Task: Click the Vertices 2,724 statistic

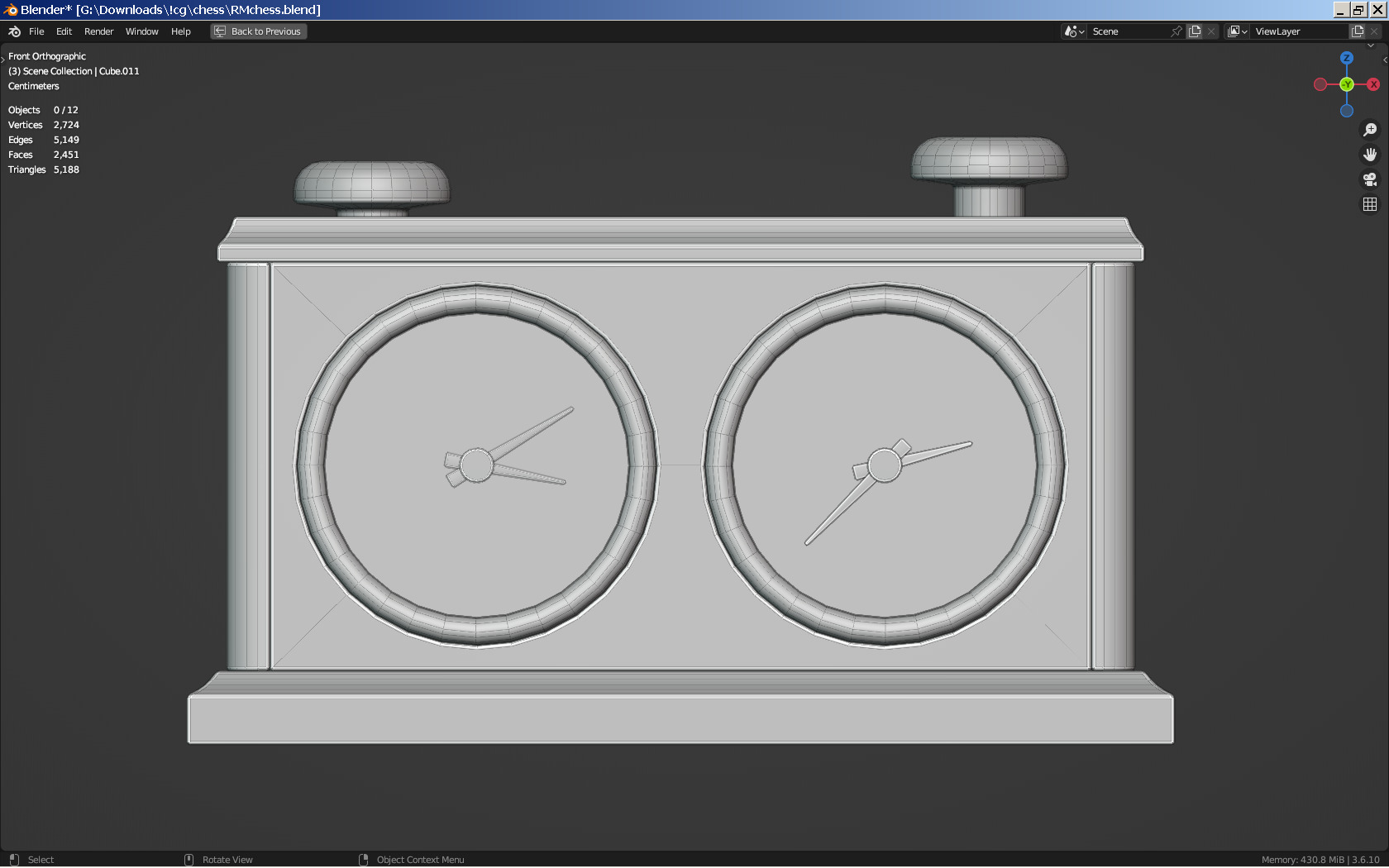Action: coord(44,125)
